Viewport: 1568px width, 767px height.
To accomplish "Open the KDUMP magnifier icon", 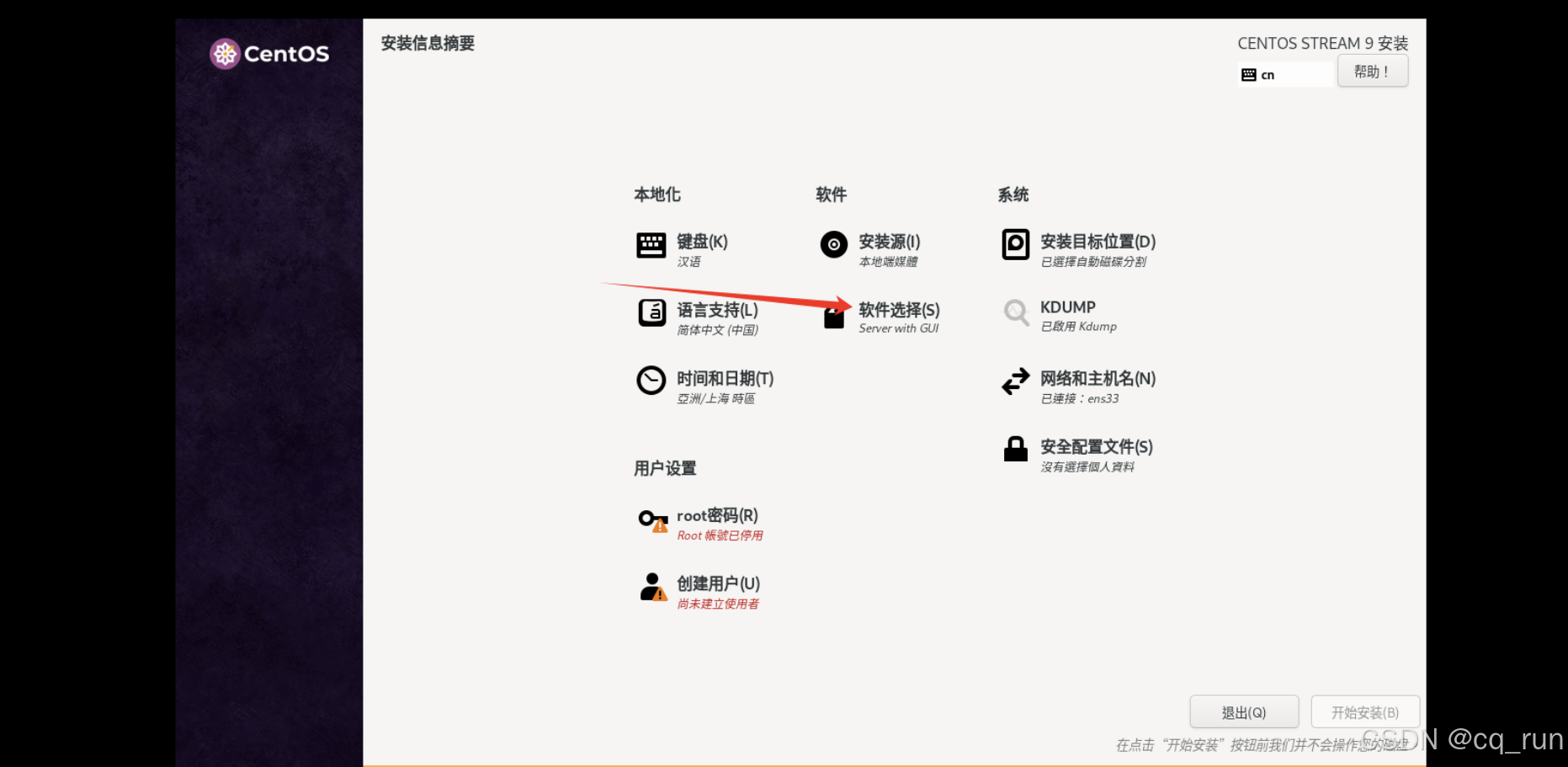I will [x=1016, y=312].
